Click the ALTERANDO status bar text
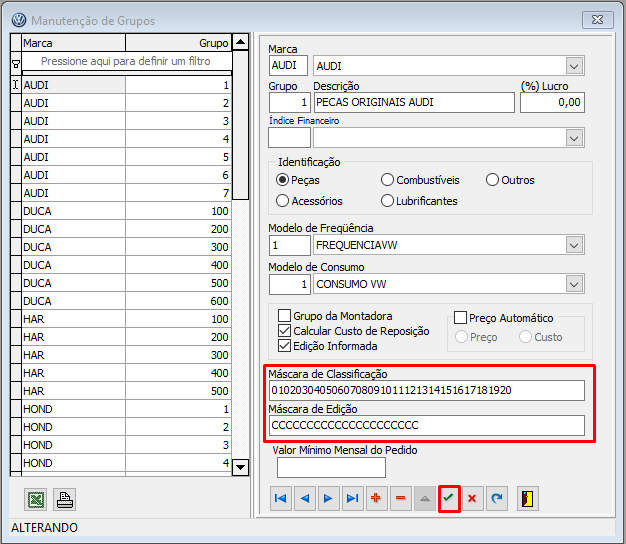Screen dimensions: 626x544 tap(44, 528)
